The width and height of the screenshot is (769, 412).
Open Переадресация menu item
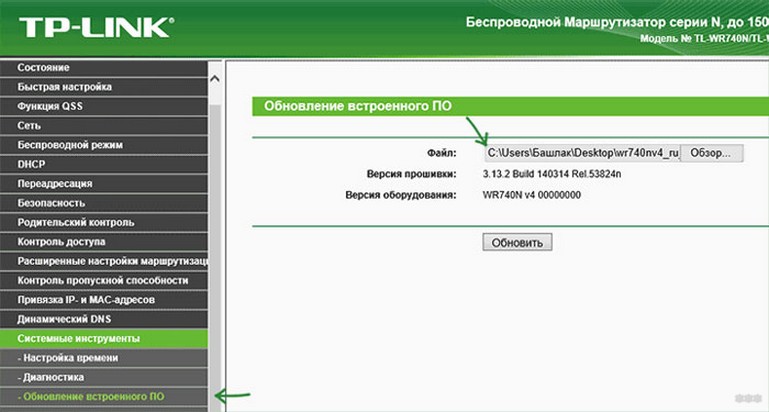point(103,184)
